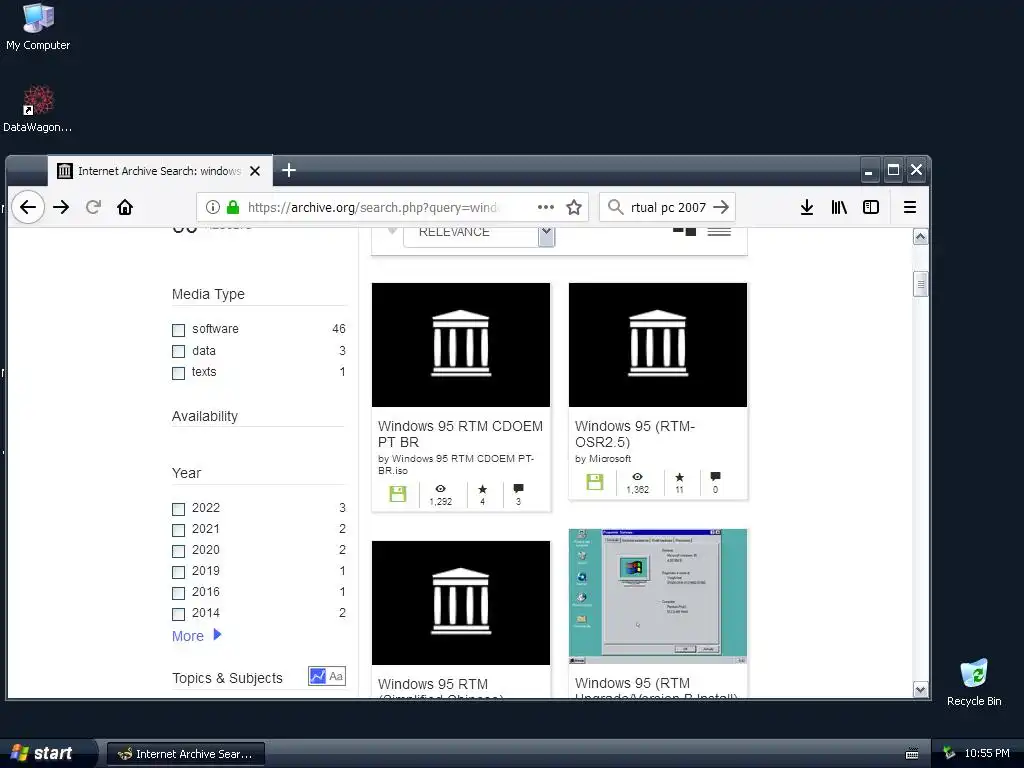Open the Firefox hamburger menu
Image resolution: width=1024 pixels, height=768 pixels.
coord(910,207)
